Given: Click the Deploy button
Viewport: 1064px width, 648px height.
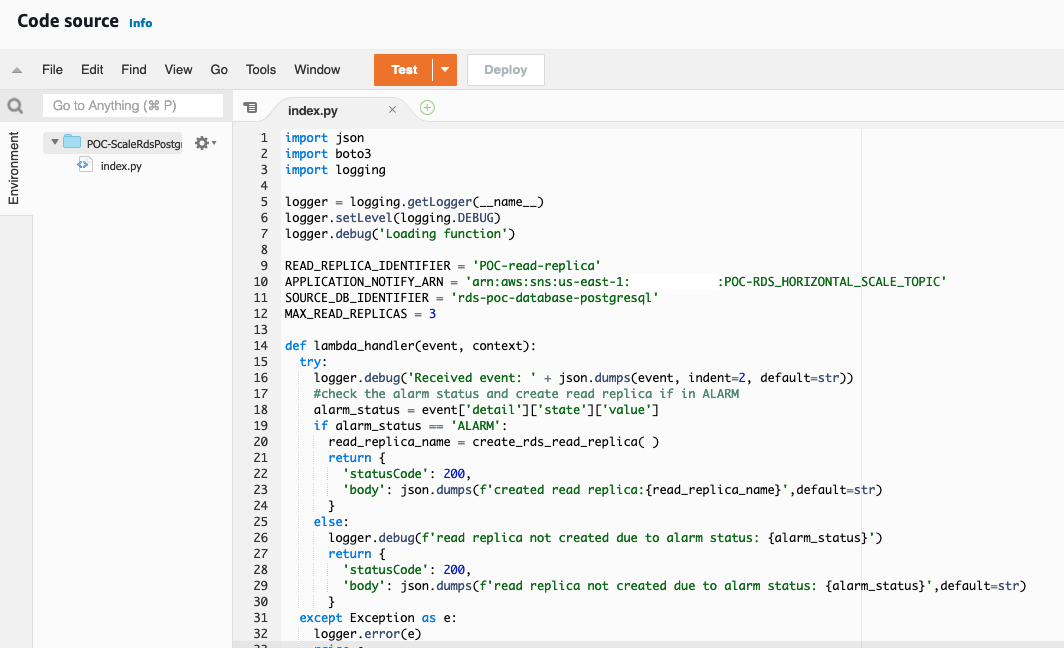Looking at the screenshot, I should [506, 70].
